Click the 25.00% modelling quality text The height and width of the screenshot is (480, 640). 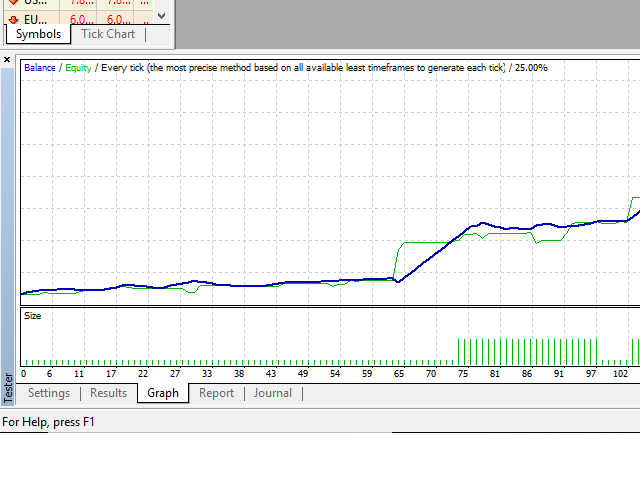[531, 68]
